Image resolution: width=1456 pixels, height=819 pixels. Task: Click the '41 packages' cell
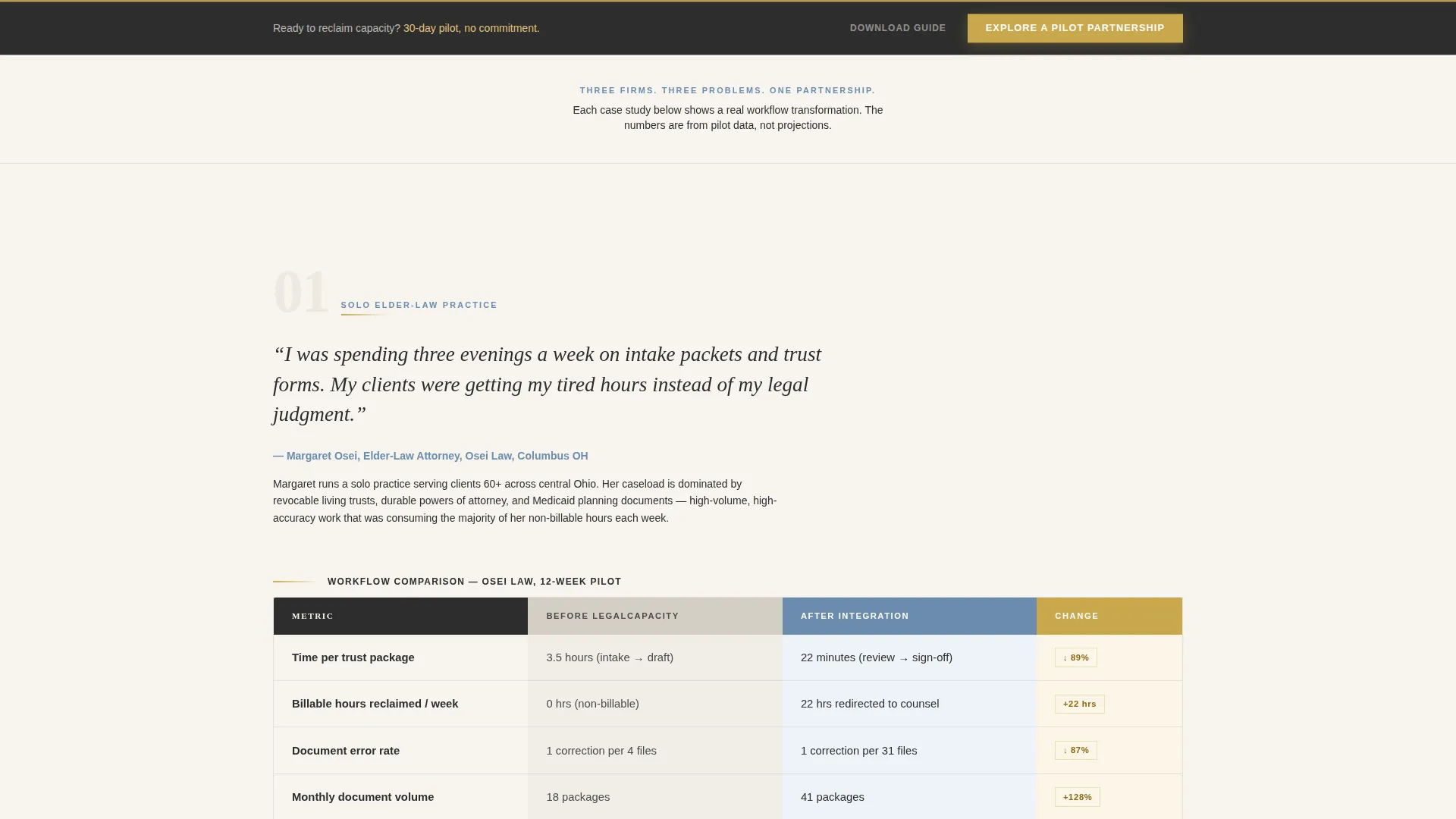(x=909, y=797)
